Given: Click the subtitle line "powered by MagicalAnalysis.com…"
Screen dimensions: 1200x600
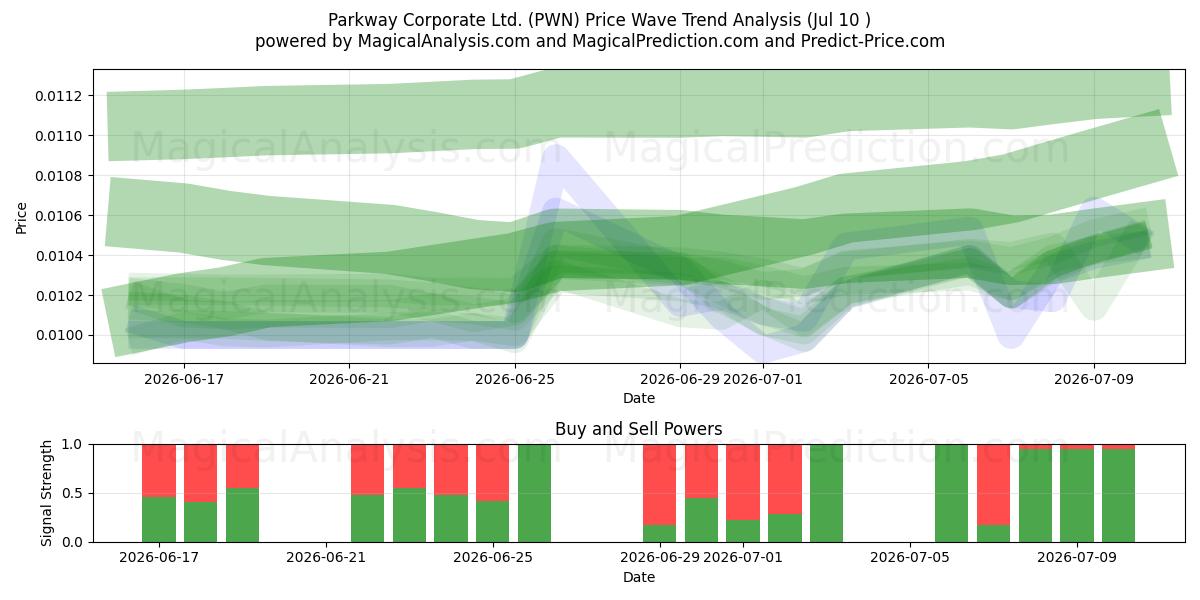Looking at the screenshot, I should coord(600,41).
